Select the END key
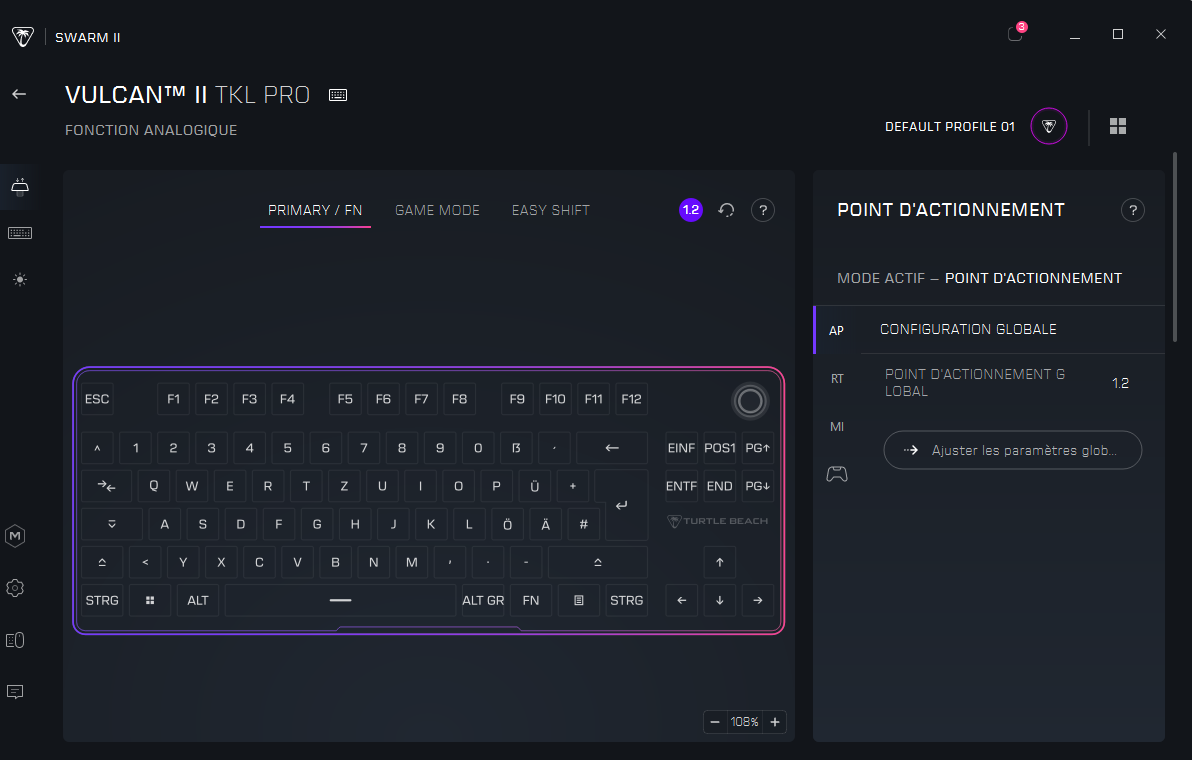 point(719,486)
